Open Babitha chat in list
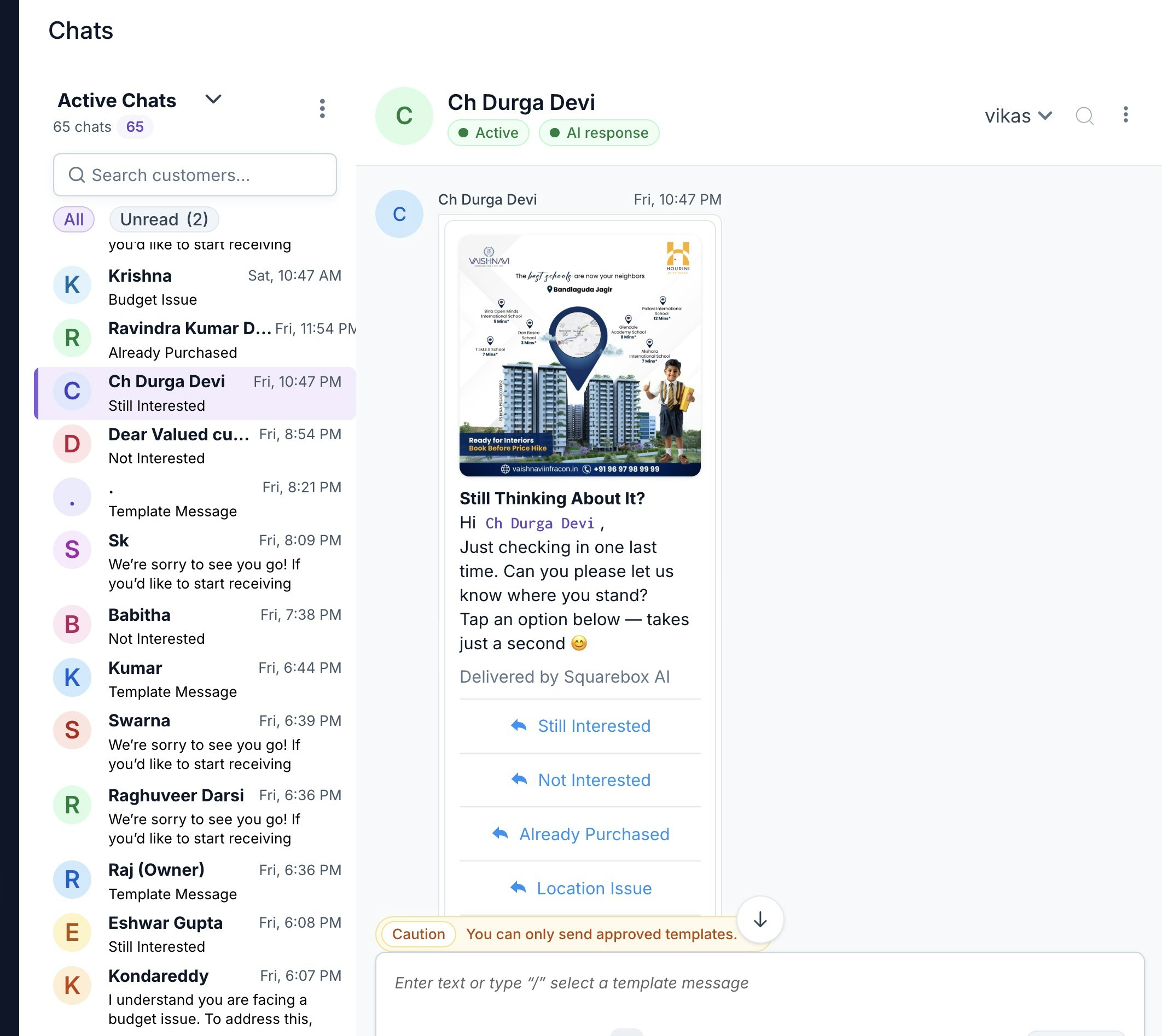 196,626
